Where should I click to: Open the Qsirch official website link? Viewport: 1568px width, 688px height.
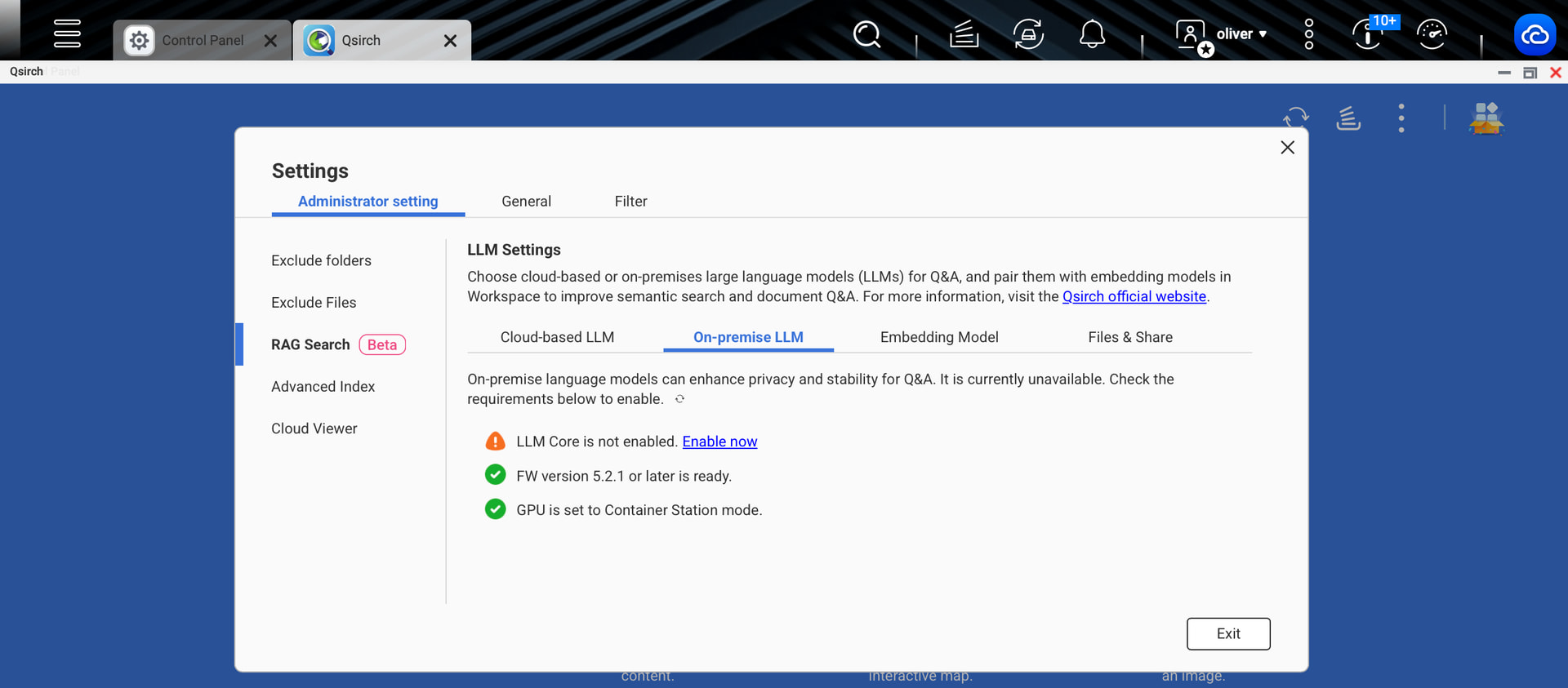1134,297
